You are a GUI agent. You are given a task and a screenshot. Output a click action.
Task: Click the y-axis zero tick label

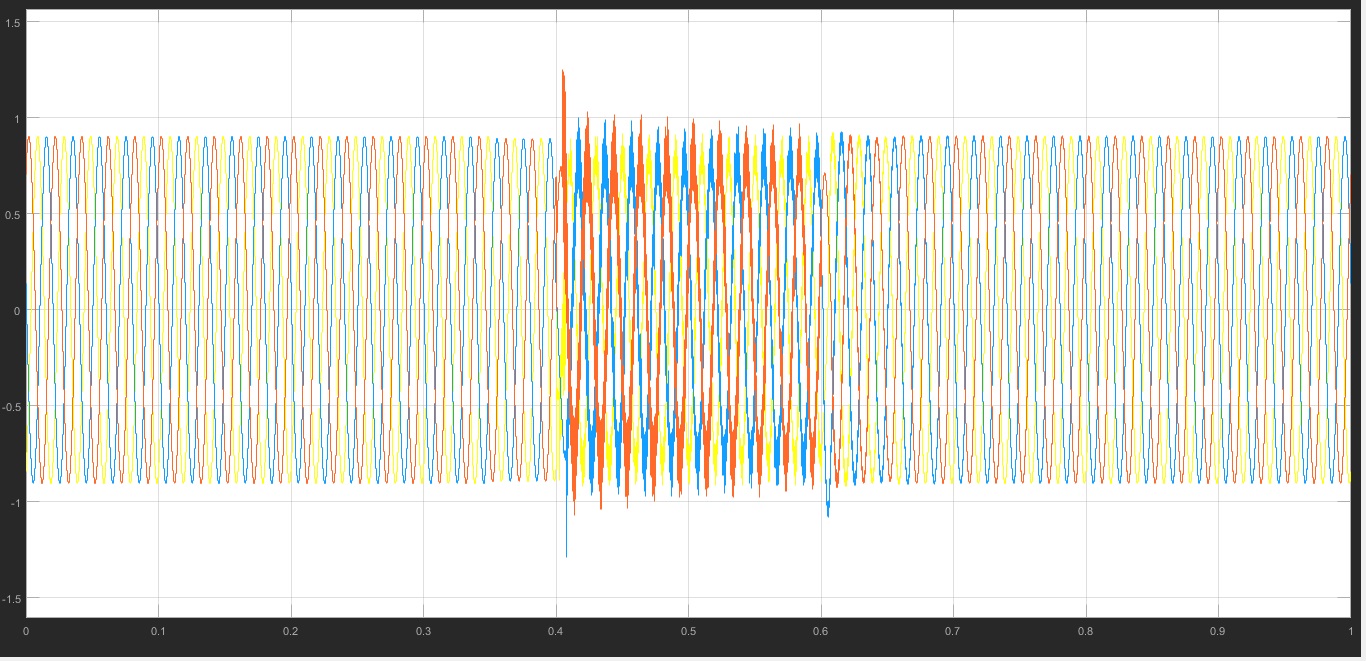tap(17, 310)
